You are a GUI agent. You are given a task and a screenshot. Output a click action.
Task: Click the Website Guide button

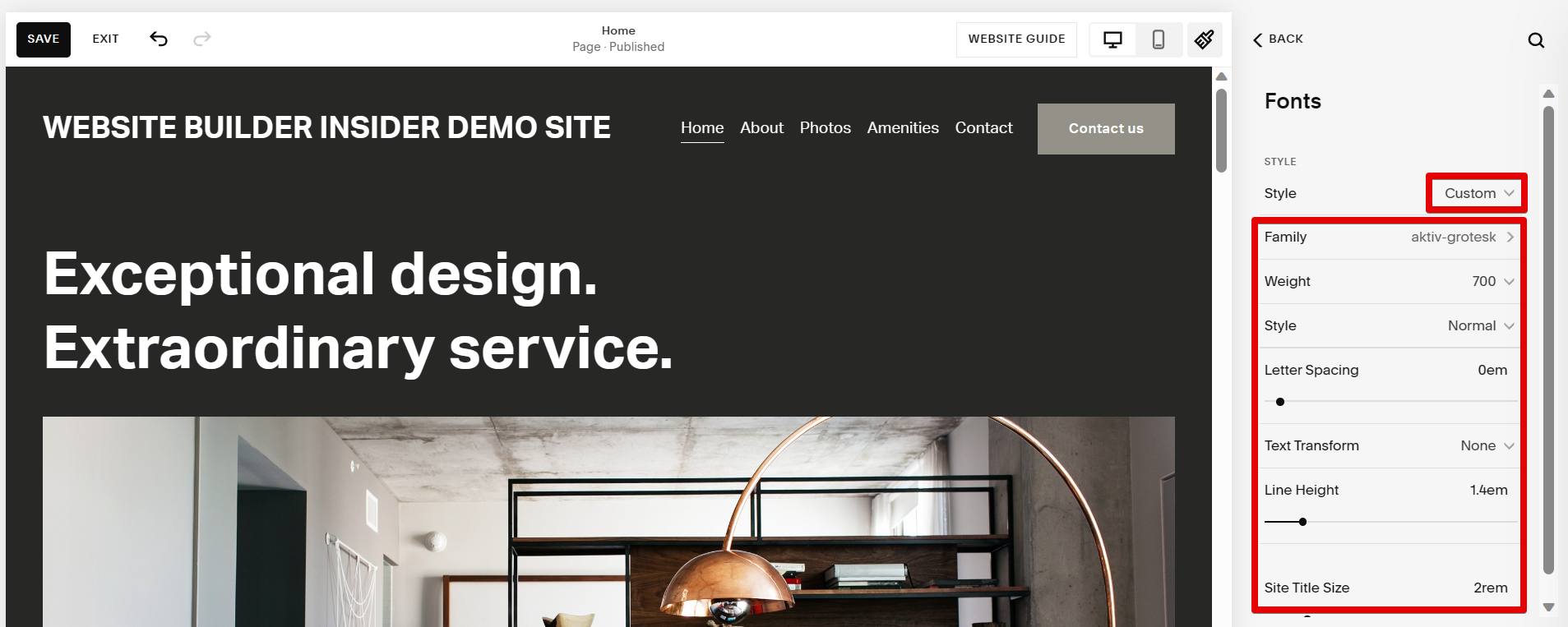click(1016, 39)
